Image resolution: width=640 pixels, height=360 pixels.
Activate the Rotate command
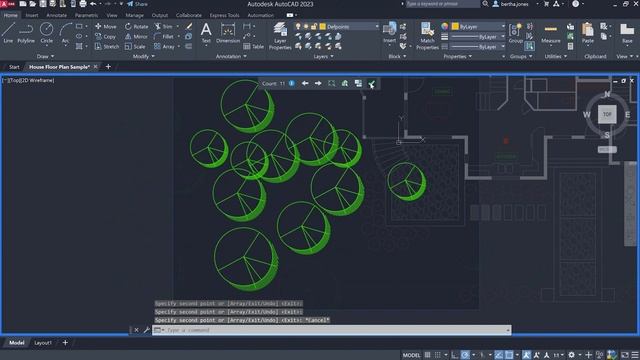click(x=137, y=26)
